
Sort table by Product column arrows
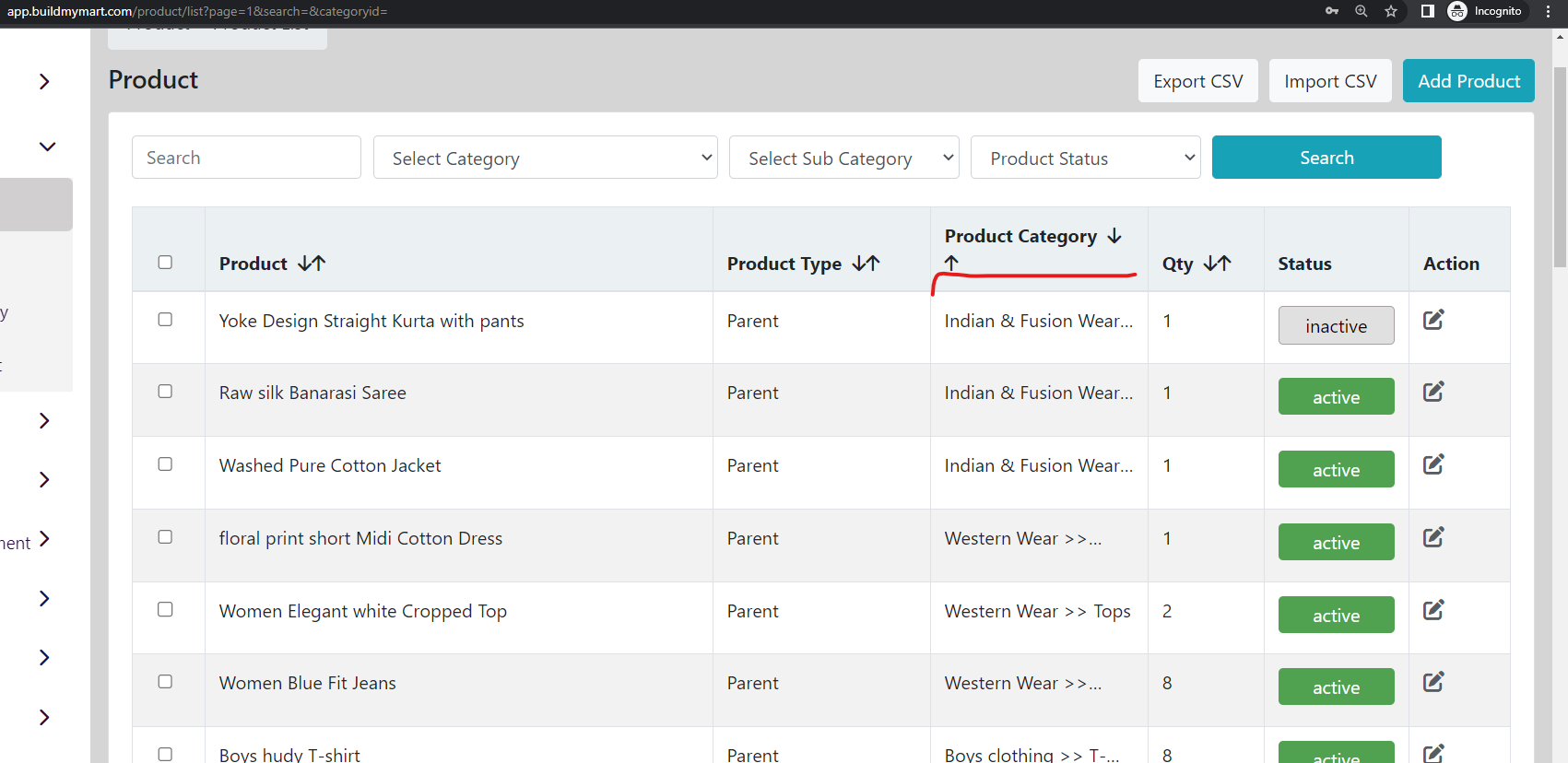[x=312, y=264]
